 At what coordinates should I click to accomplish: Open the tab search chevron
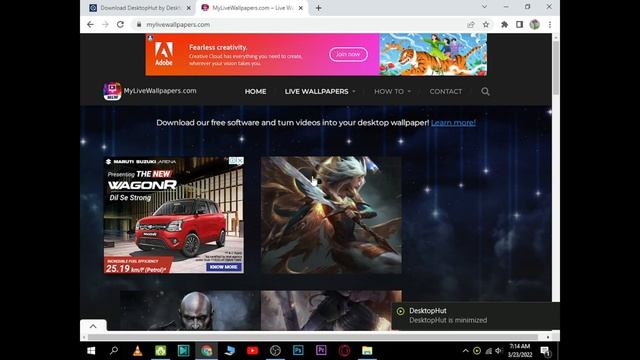point(484,7)
